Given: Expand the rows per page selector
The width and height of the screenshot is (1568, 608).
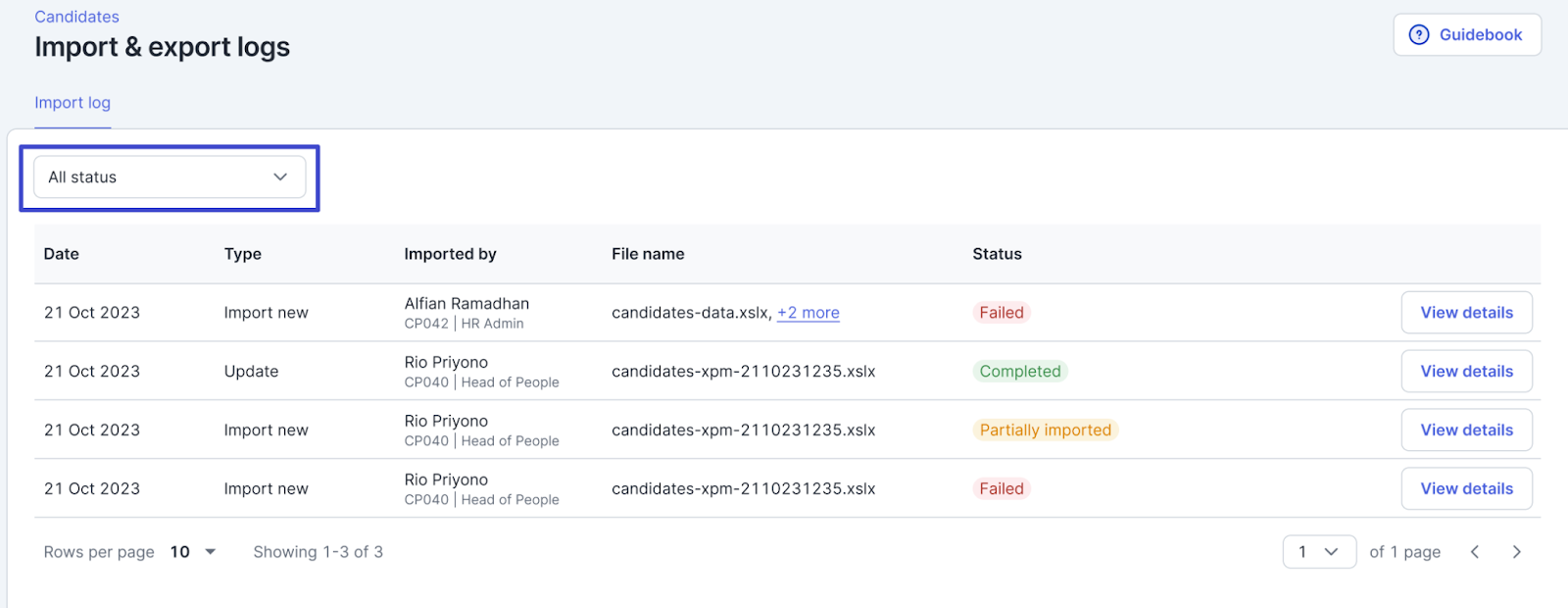Looking at the screenshot, I should pos(193,552).
